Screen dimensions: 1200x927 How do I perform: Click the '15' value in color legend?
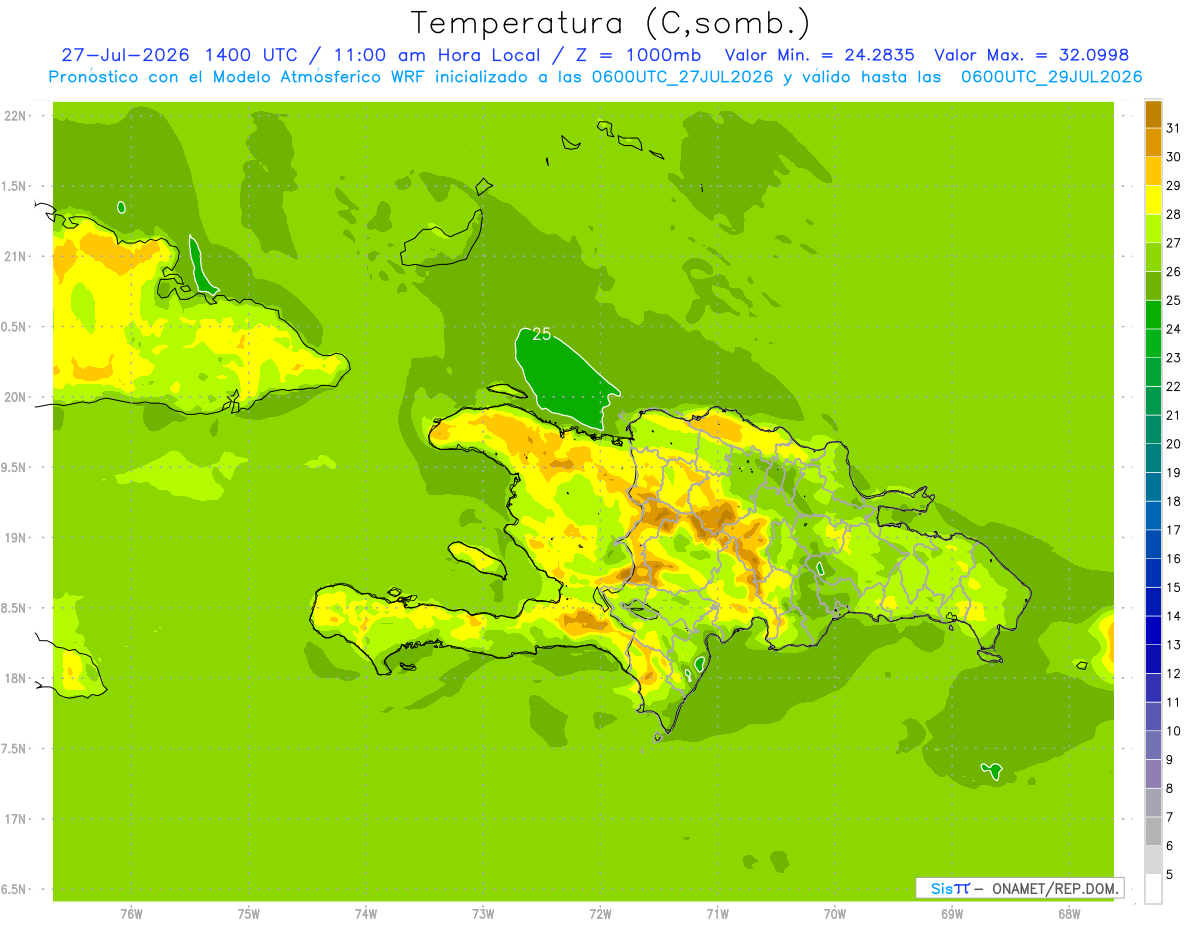point(1173,588)
